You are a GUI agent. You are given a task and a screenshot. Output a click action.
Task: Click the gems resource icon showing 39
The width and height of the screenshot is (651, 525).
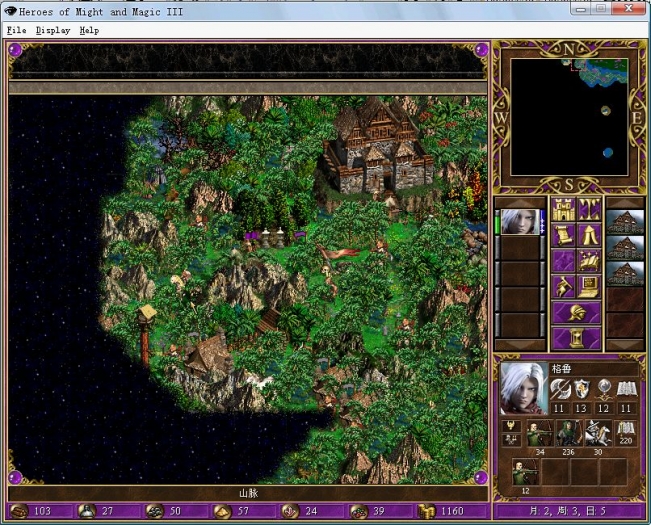358,511
